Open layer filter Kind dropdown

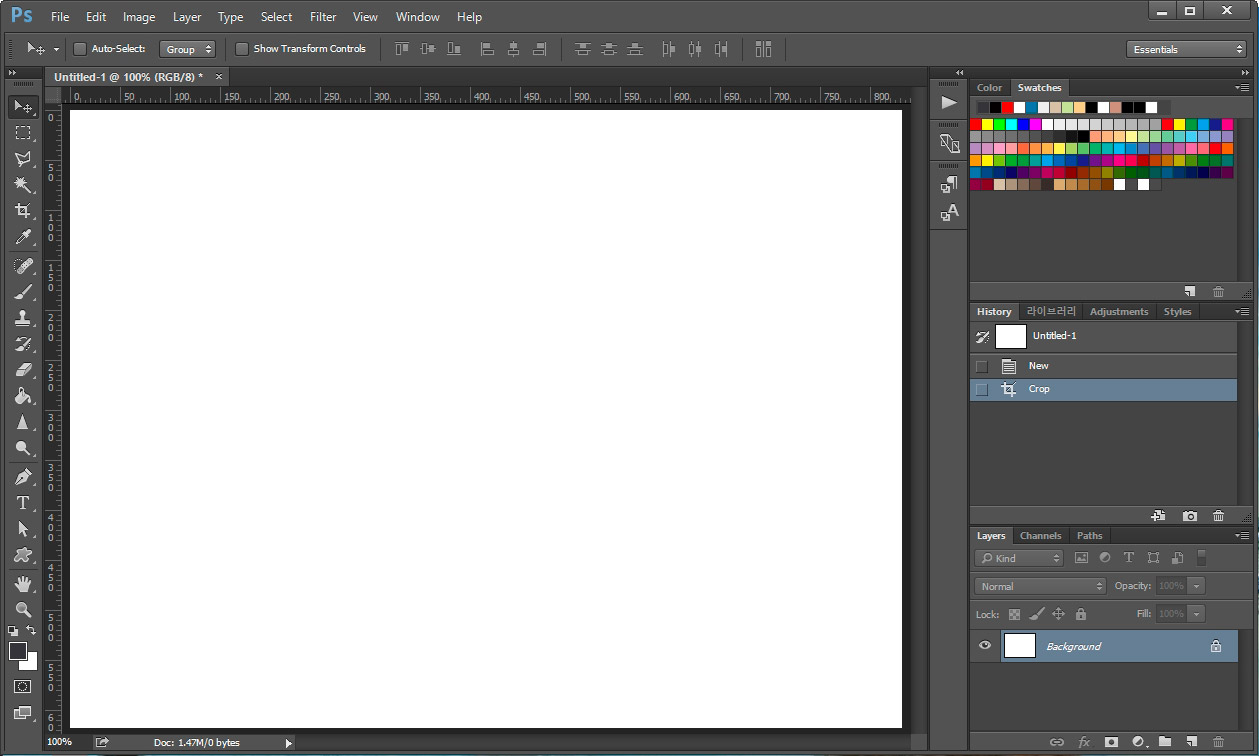[x=1019, y=558]
